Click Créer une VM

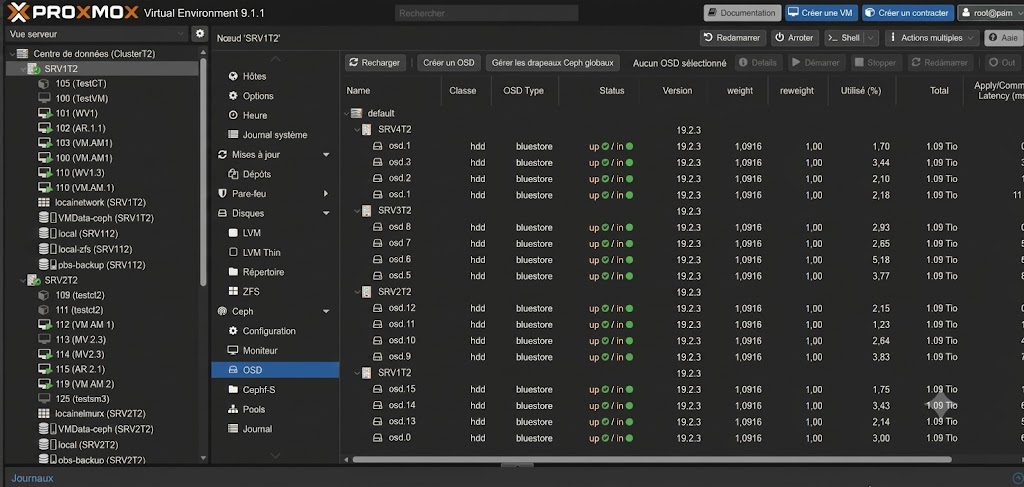click(822, 13)
